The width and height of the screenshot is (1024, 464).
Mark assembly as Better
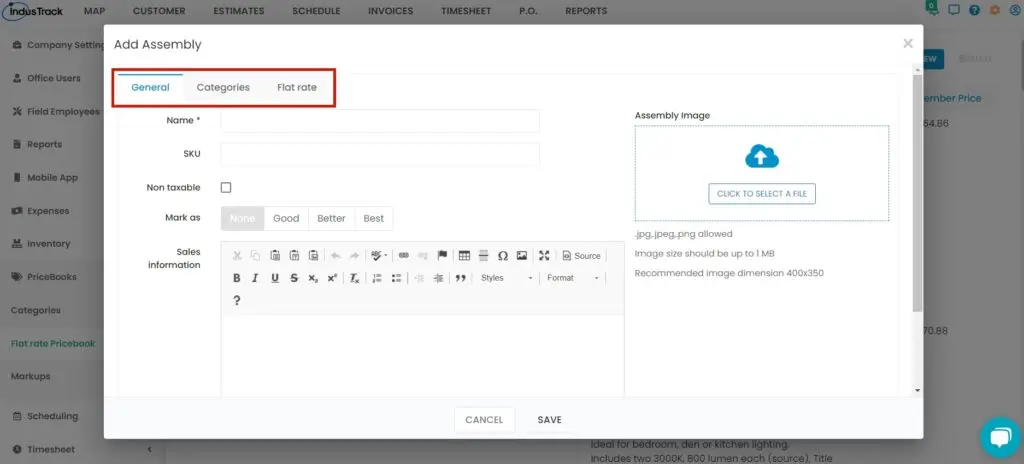point(331,218)
